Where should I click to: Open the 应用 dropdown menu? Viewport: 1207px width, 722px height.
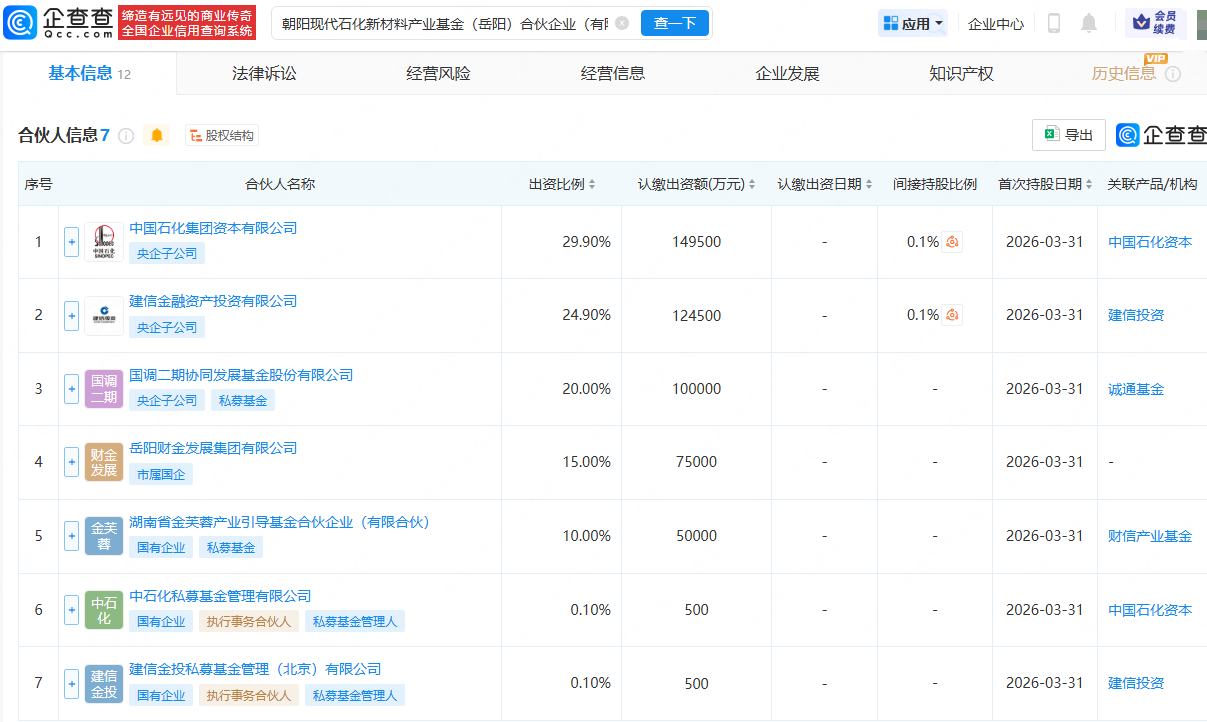tap(913, 23)
